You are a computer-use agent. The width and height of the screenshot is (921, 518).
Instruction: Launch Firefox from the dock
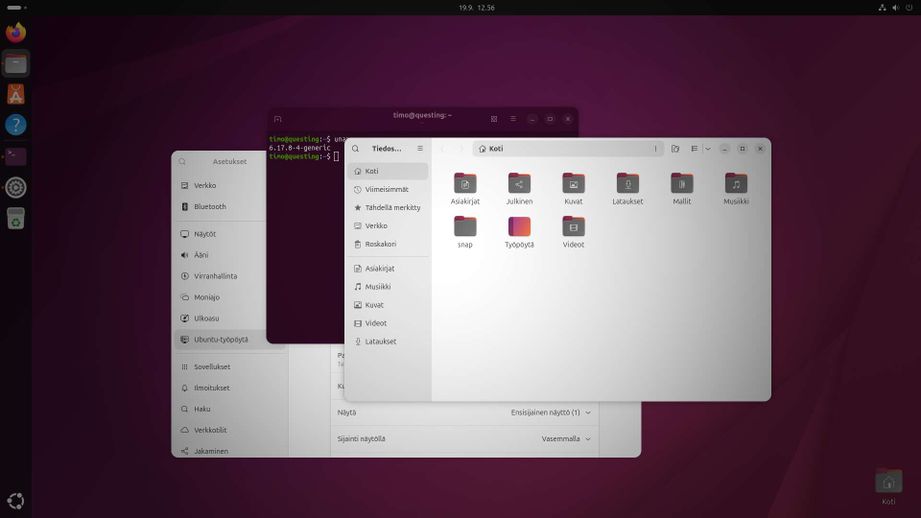click(x=15, y=32)
